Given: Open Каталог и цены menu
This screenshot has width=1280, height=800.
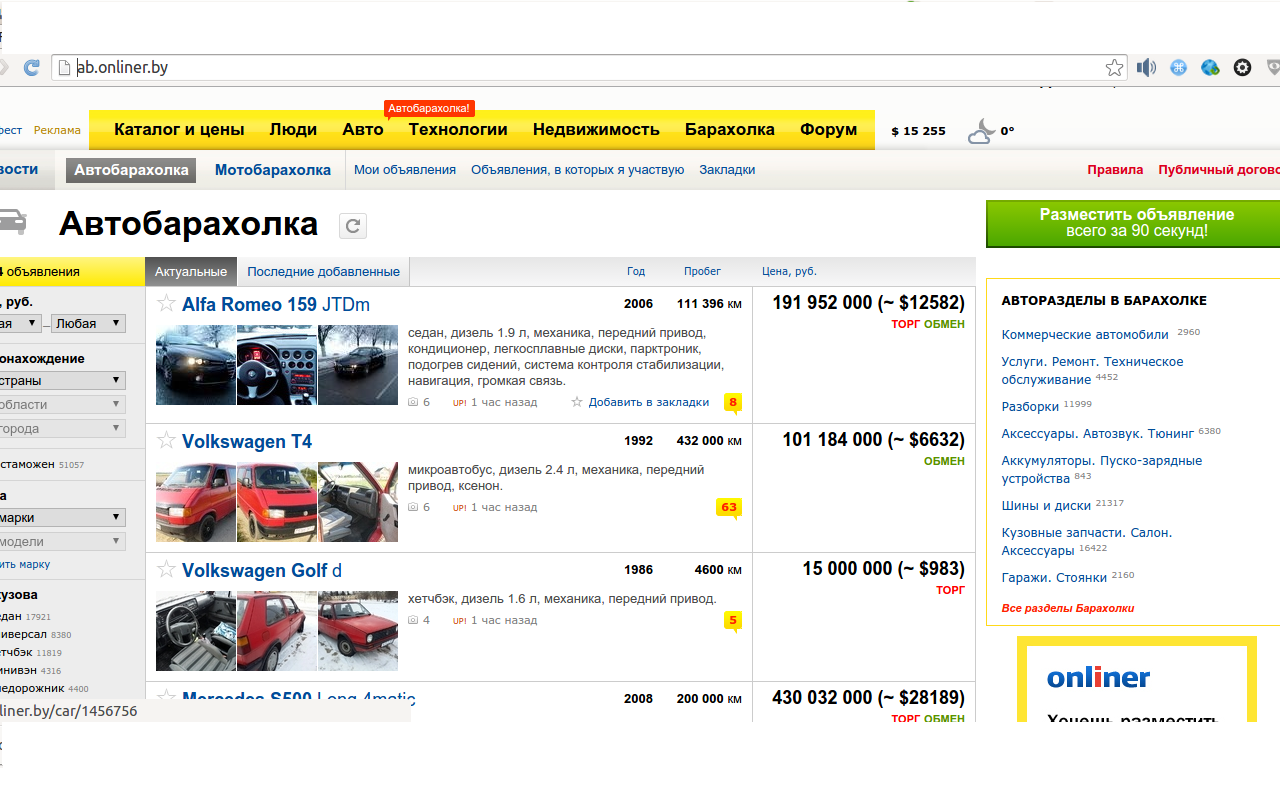Looking at the screenshot, I should (179, 130).
